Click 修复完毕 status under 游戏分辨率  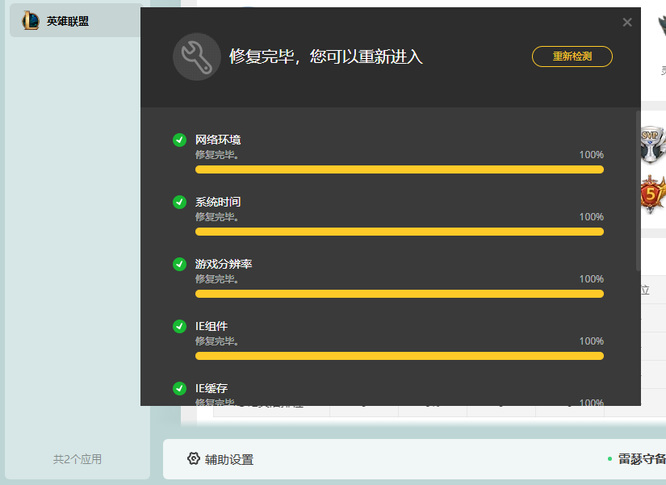[x=217, y=279]
